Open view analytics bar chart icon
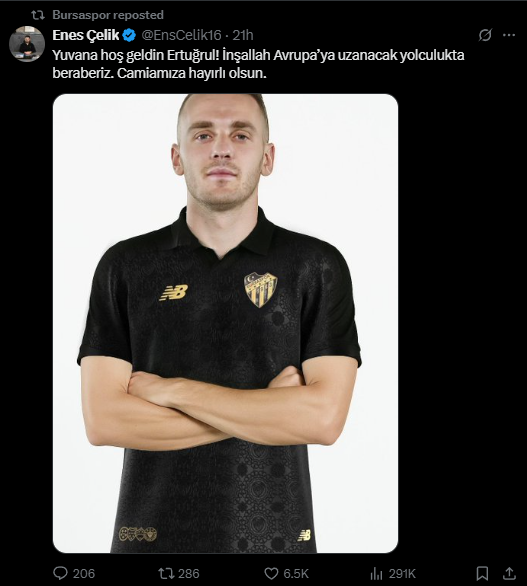The height and width of the screenshot is (586, 527). coord(376,573)
